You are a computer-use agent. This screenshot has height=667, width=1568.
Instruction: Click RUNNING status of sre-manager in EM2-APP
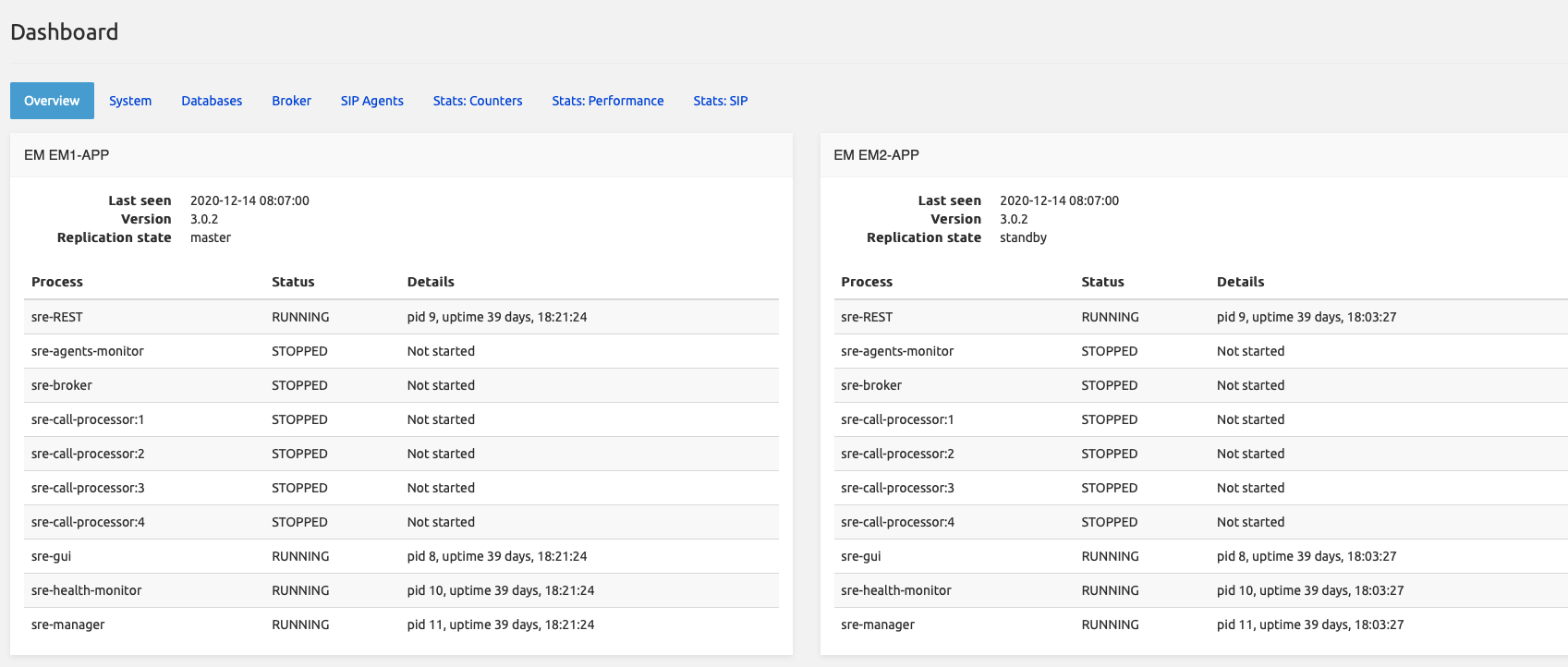click(1110, 625)
